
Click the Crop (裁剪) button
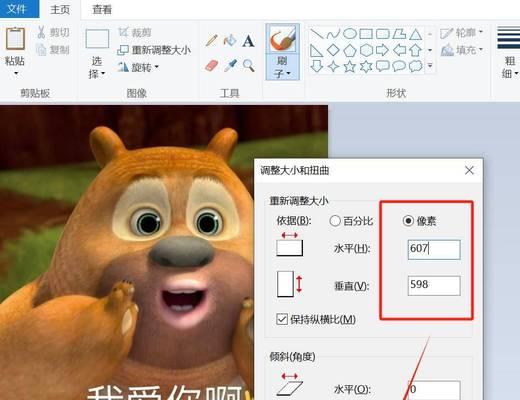135,32
